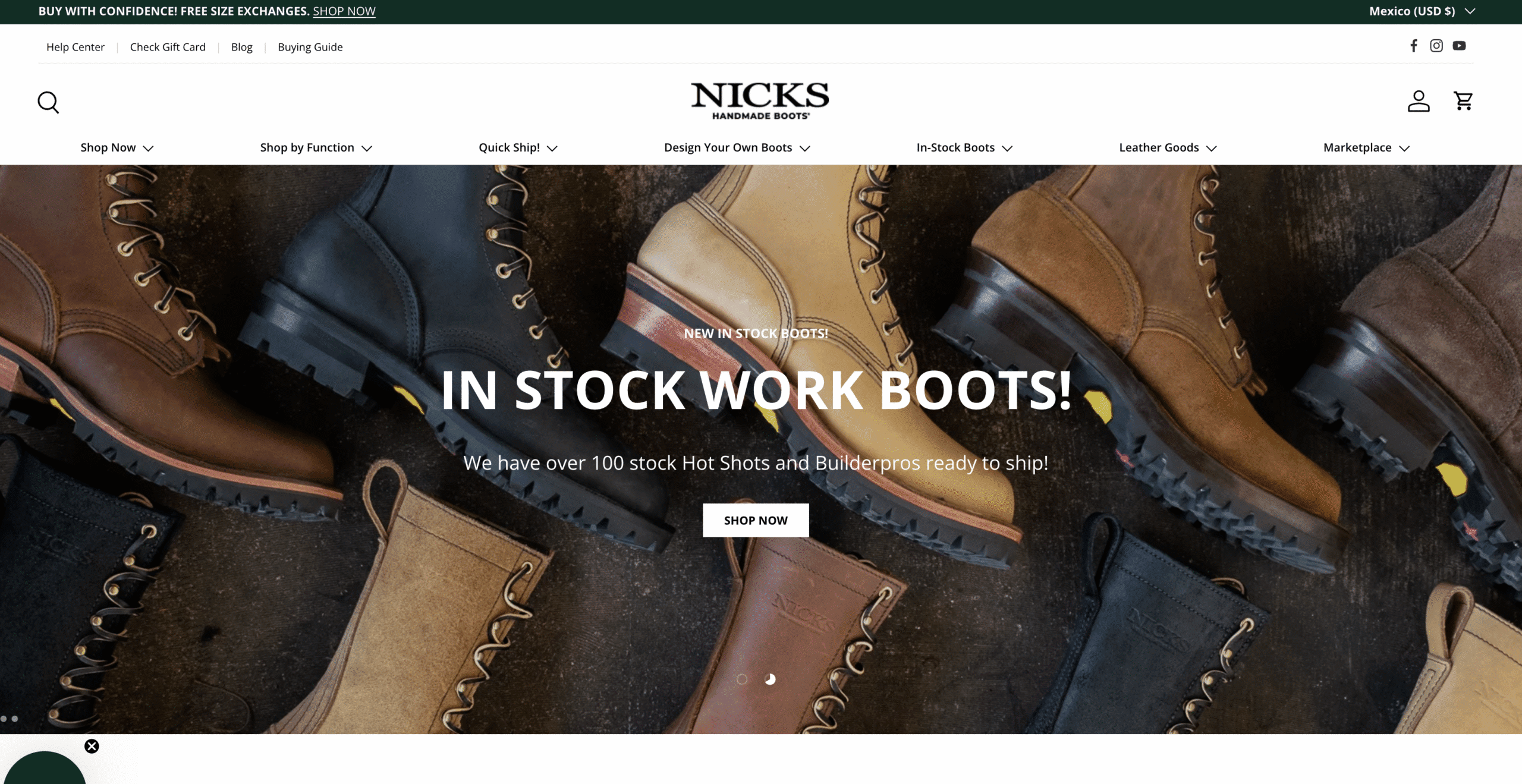Close the floating popup widget
This screenshot has width=1522, height=784.
click(92, 746)
